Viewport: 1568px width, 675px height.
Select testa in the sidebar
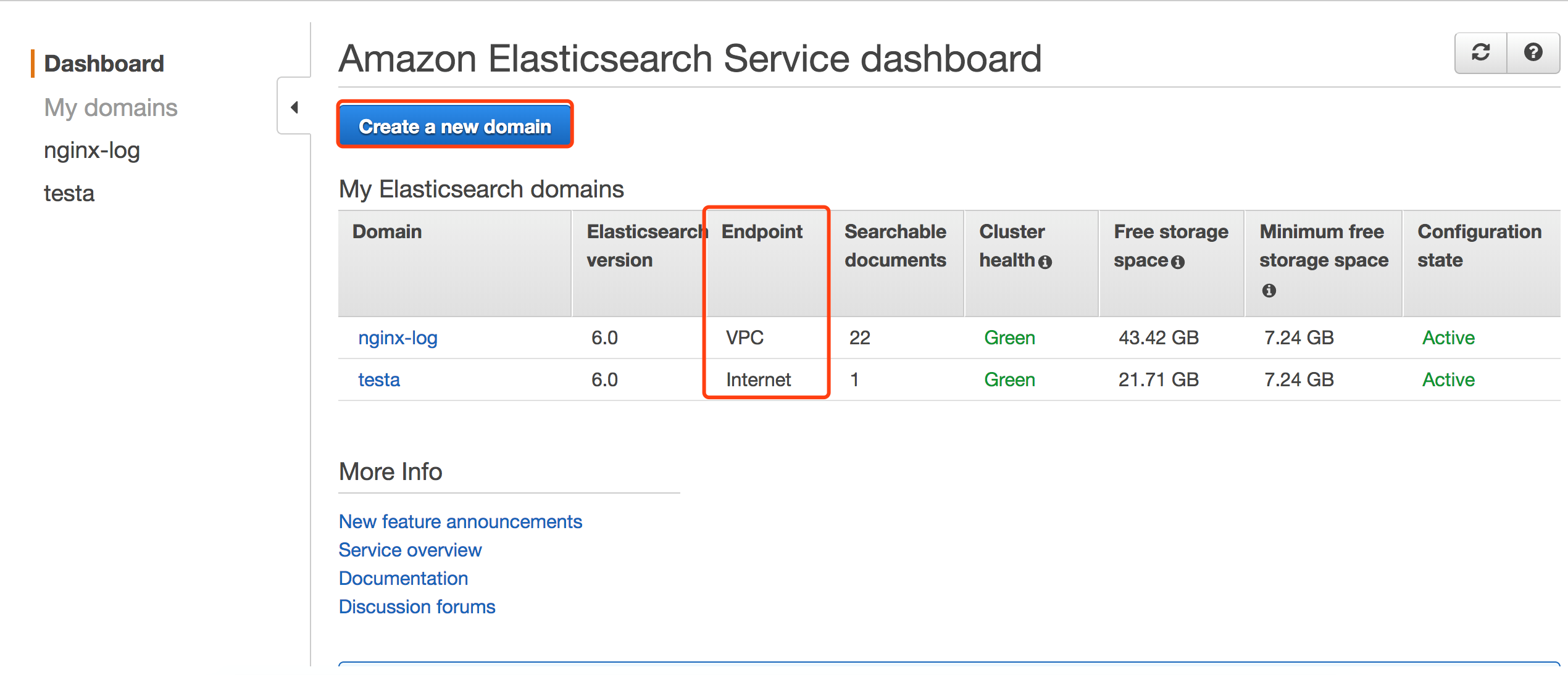[x=69, y=193]
